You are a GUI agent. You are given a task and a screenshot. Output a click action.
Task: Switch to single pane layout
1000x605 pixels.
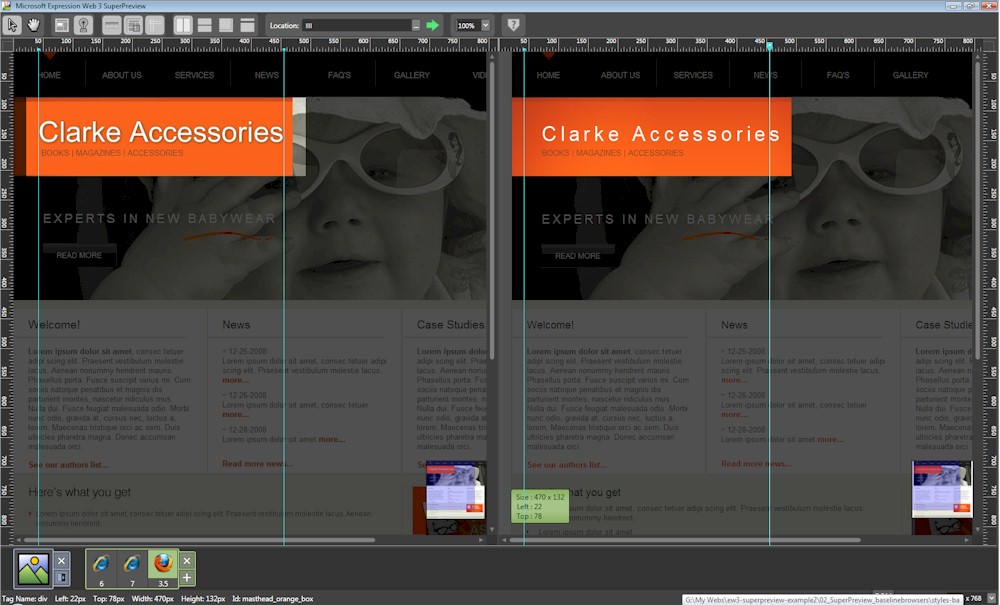(x=247, y=26)
